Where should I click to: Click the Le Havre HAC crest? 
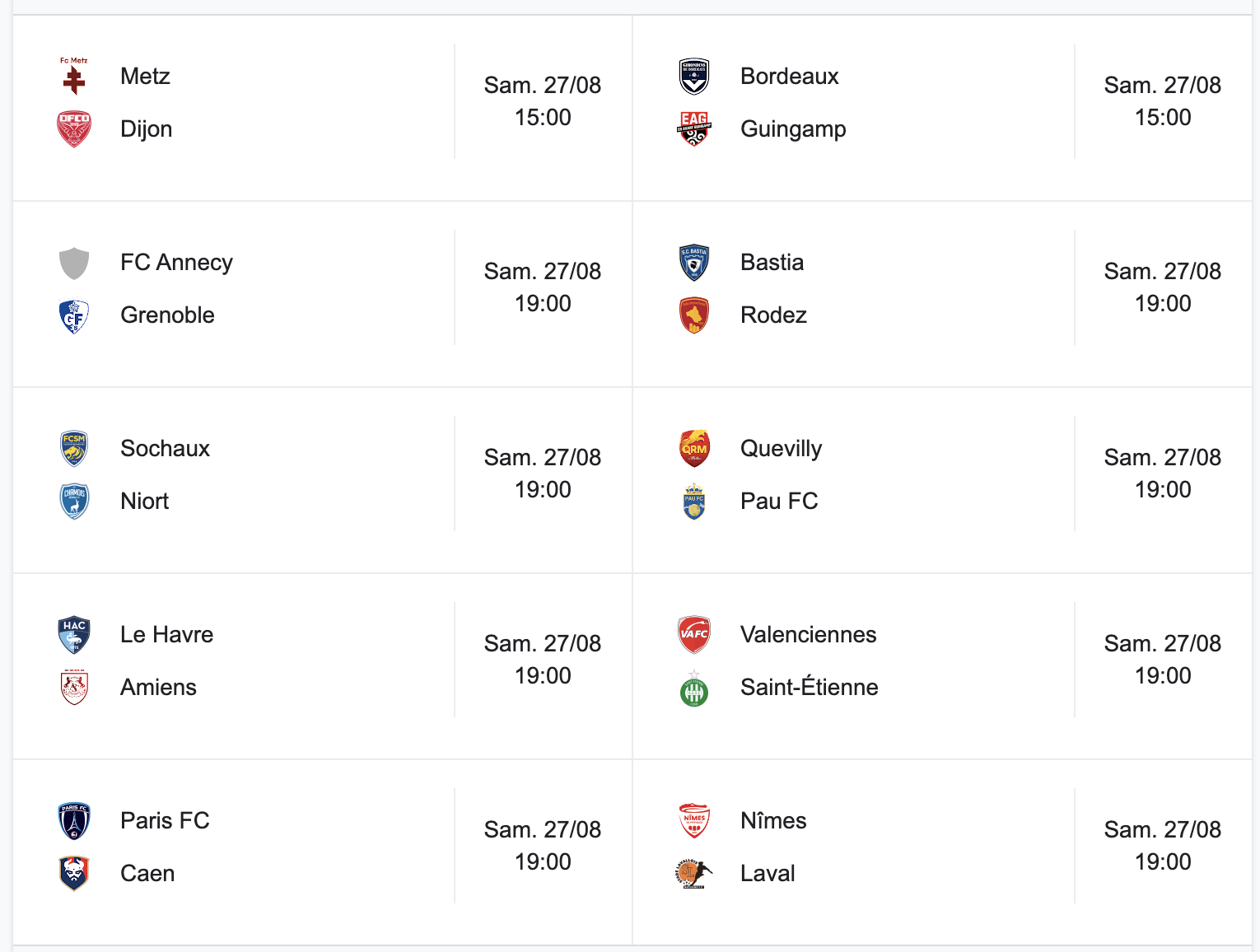[74, 635]
